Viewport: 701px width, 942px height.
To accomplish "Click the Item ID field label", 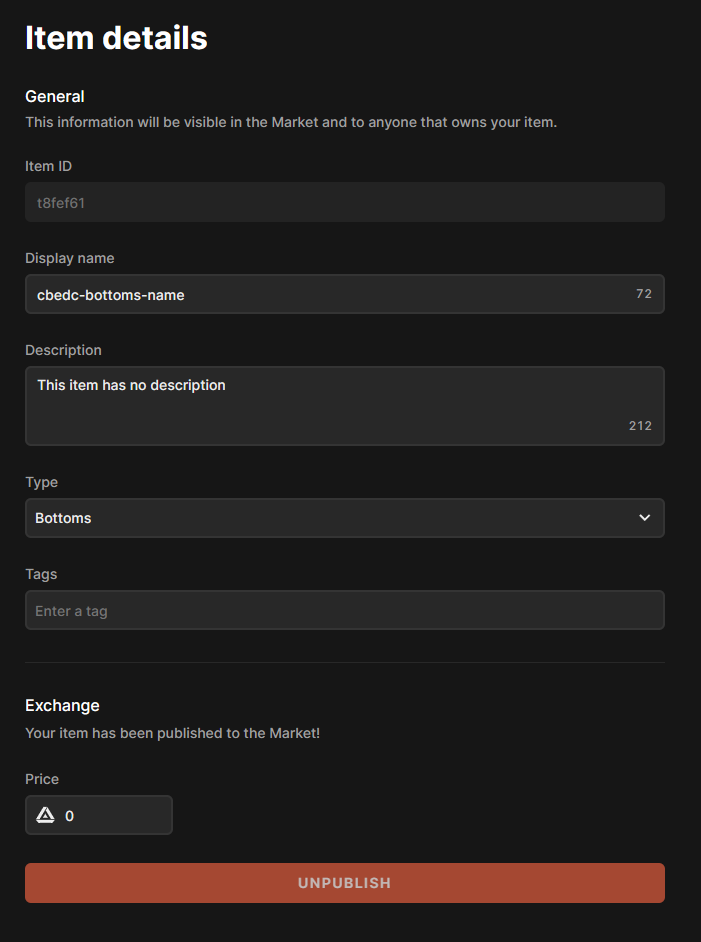I will [48, 166].
